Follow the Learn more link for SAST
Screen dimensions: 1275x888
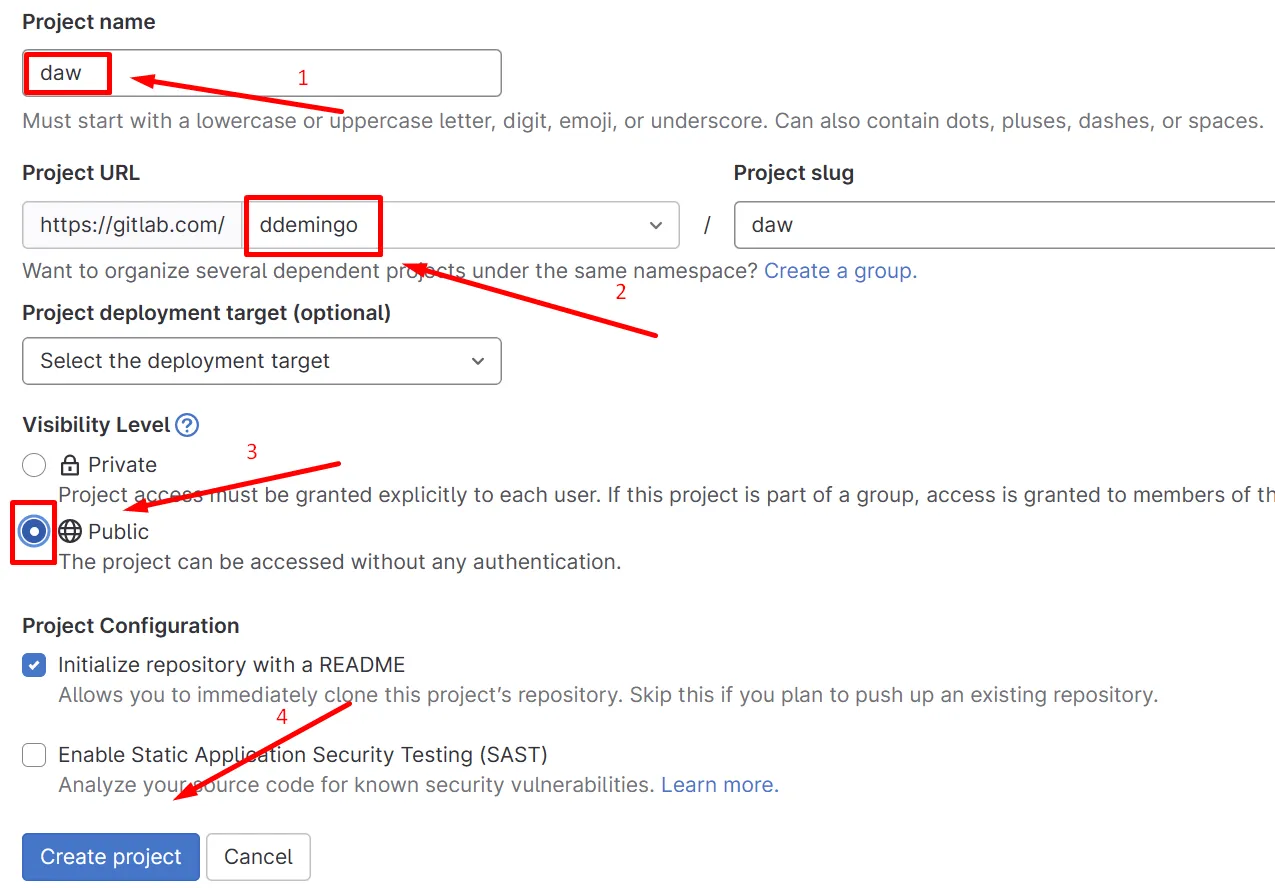(x=717, y=785)
